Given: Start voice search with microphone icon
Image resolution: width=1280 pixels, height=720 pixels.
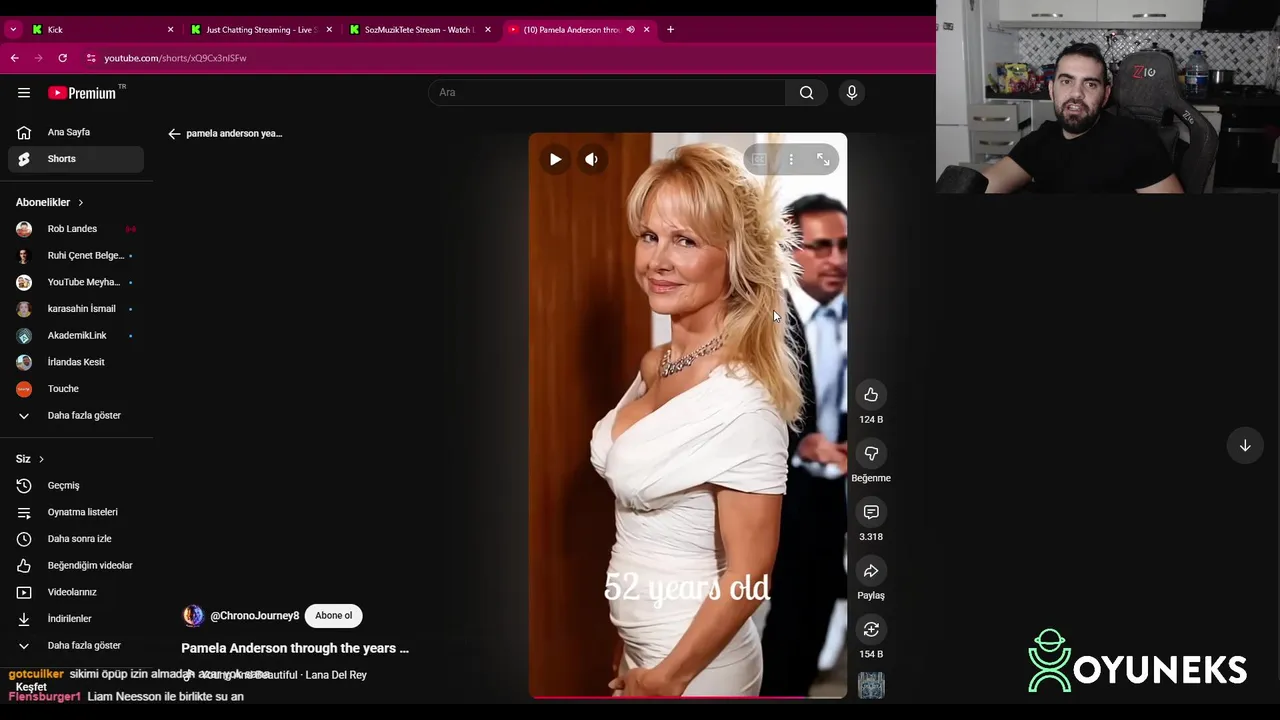Looking at the screenshot, I should (x=852, y=93).
